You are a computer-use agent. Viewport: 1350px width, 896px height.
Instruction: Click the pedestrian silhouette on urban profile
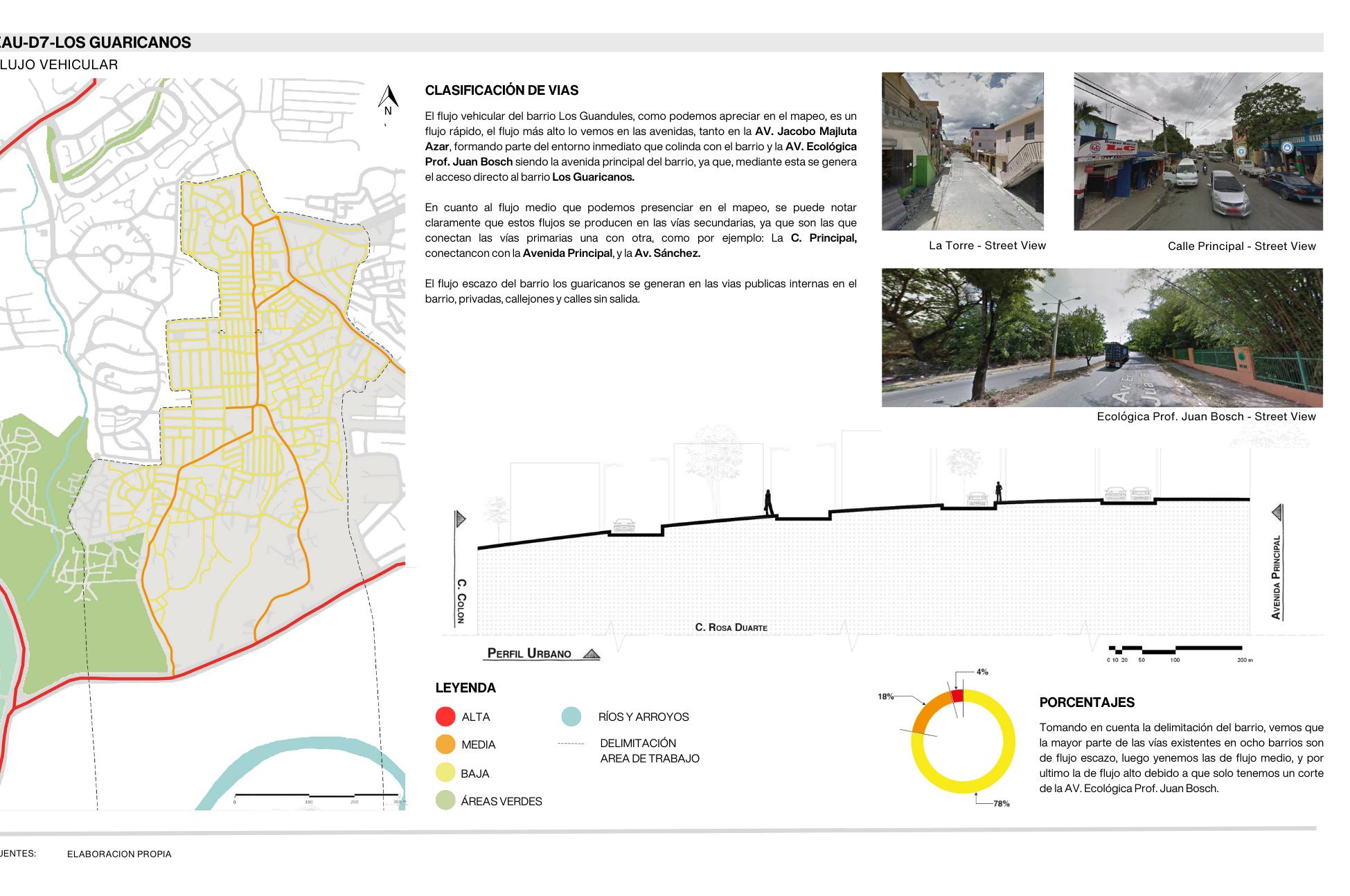pyautogui.click(x=768, y=503)
